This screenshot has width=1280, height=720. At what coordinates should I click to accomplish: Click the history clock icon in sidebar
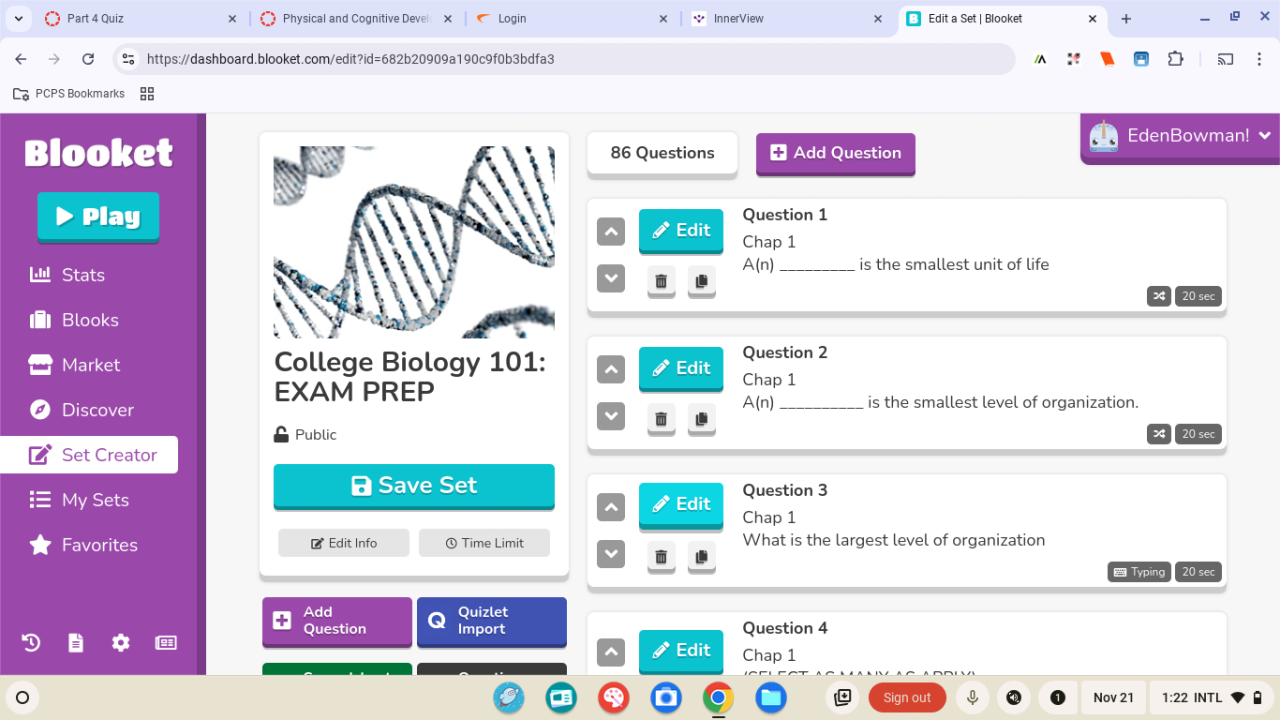point(31,643)
